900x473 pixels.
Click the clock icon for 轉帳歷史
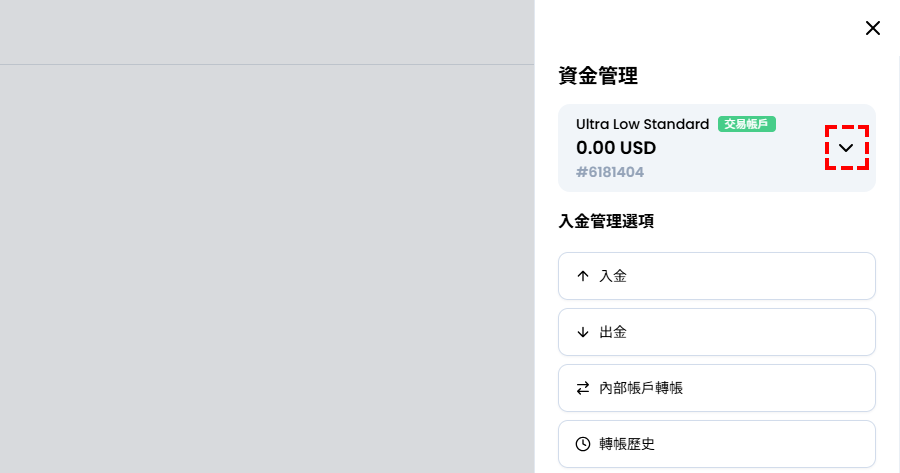click(x=583, y=444)
